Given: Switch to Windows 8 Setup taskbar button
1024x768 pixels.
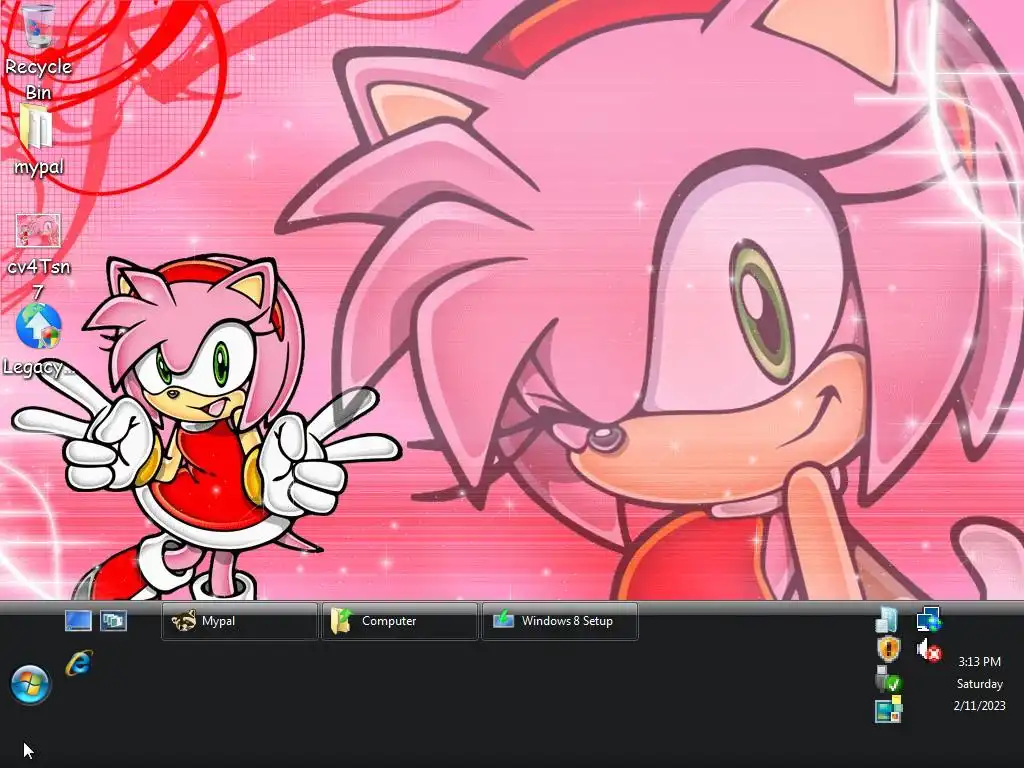Looking at the screenshot, I should coord(560,621).
